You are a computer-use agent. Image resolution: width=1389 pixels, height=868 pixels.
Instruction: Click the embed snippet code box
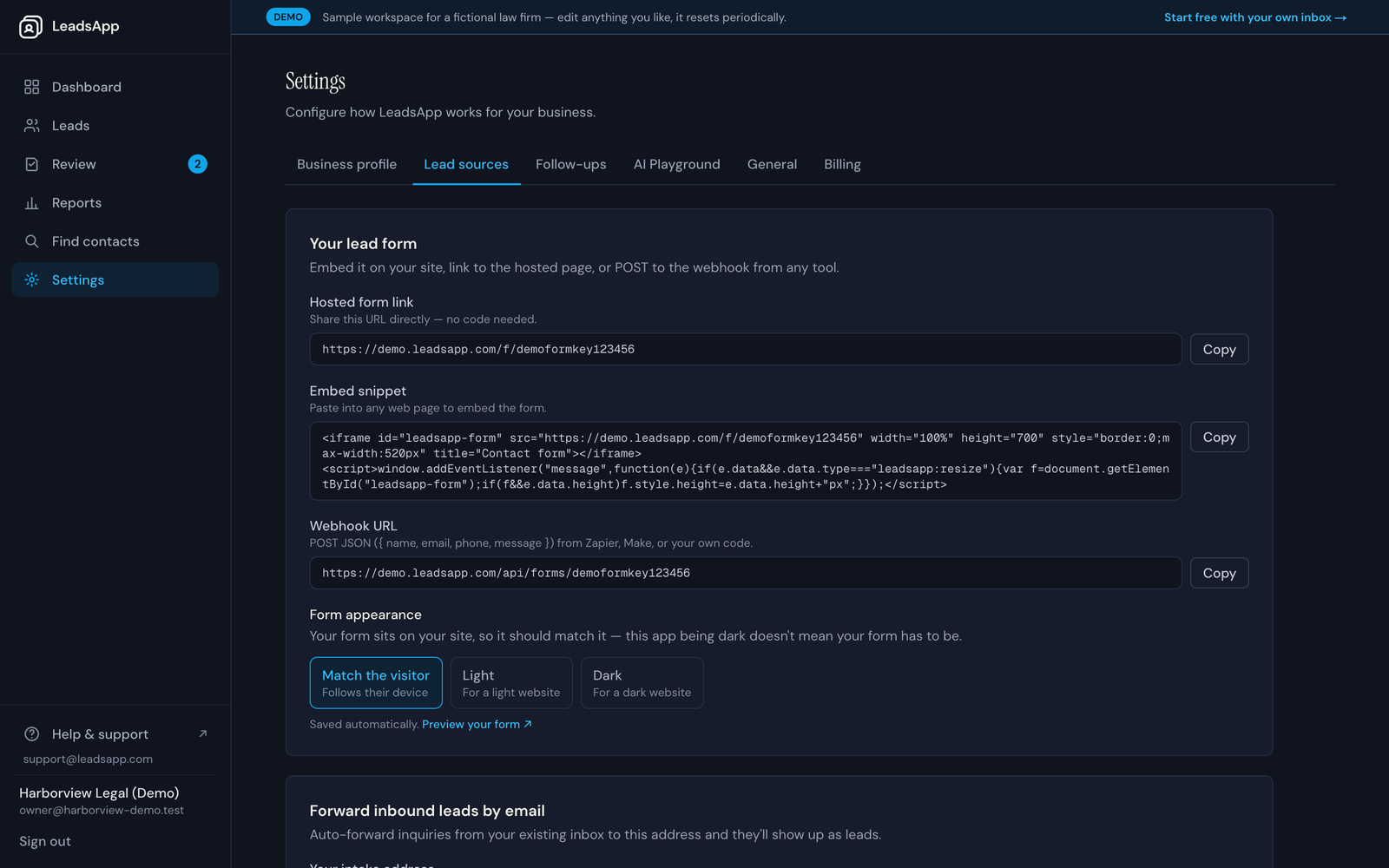(x=746, y=461)
